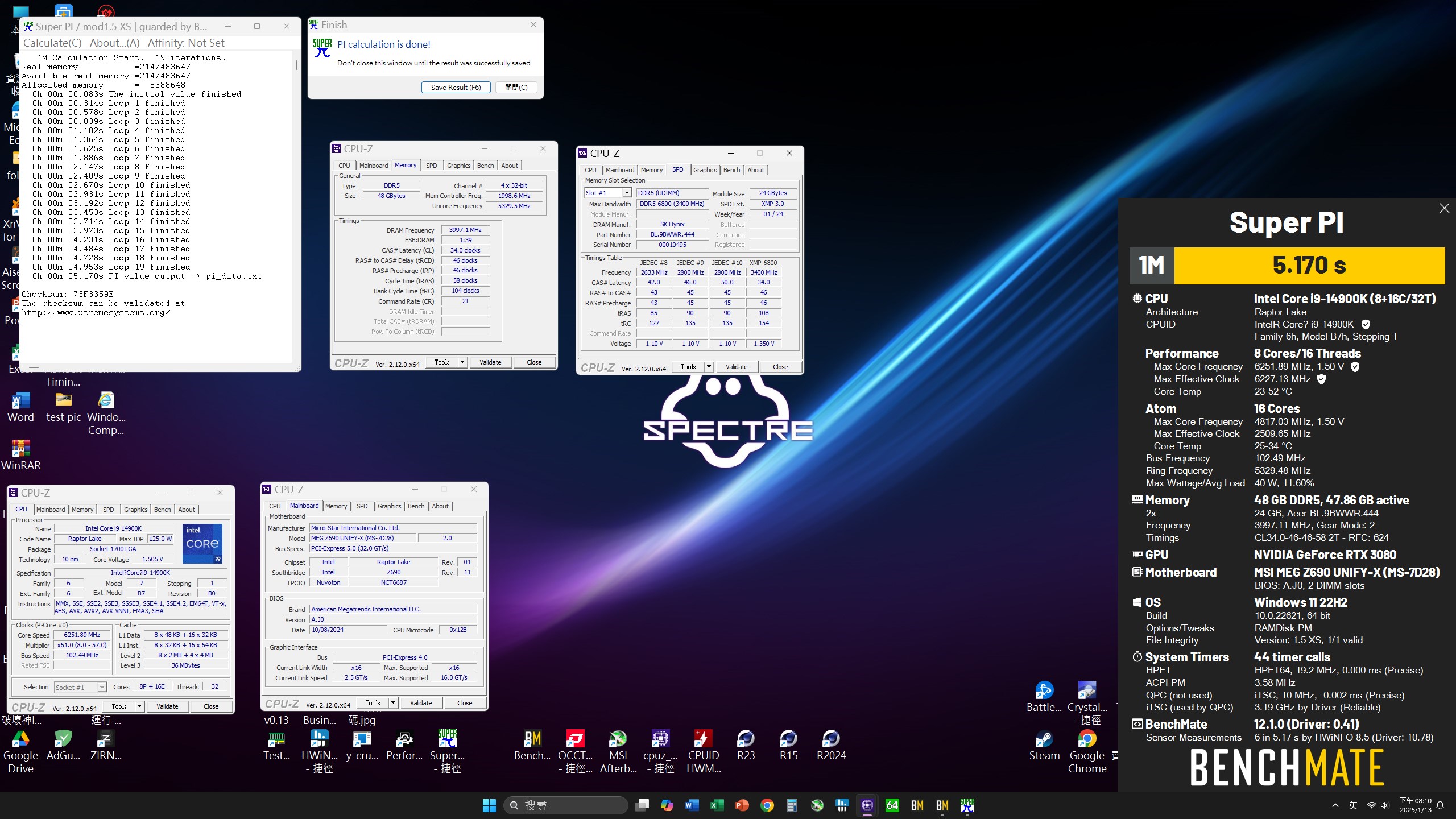Select the WinRAR desktop icon
Viewport: 1456px width, 819px height.
click(21, 455)
